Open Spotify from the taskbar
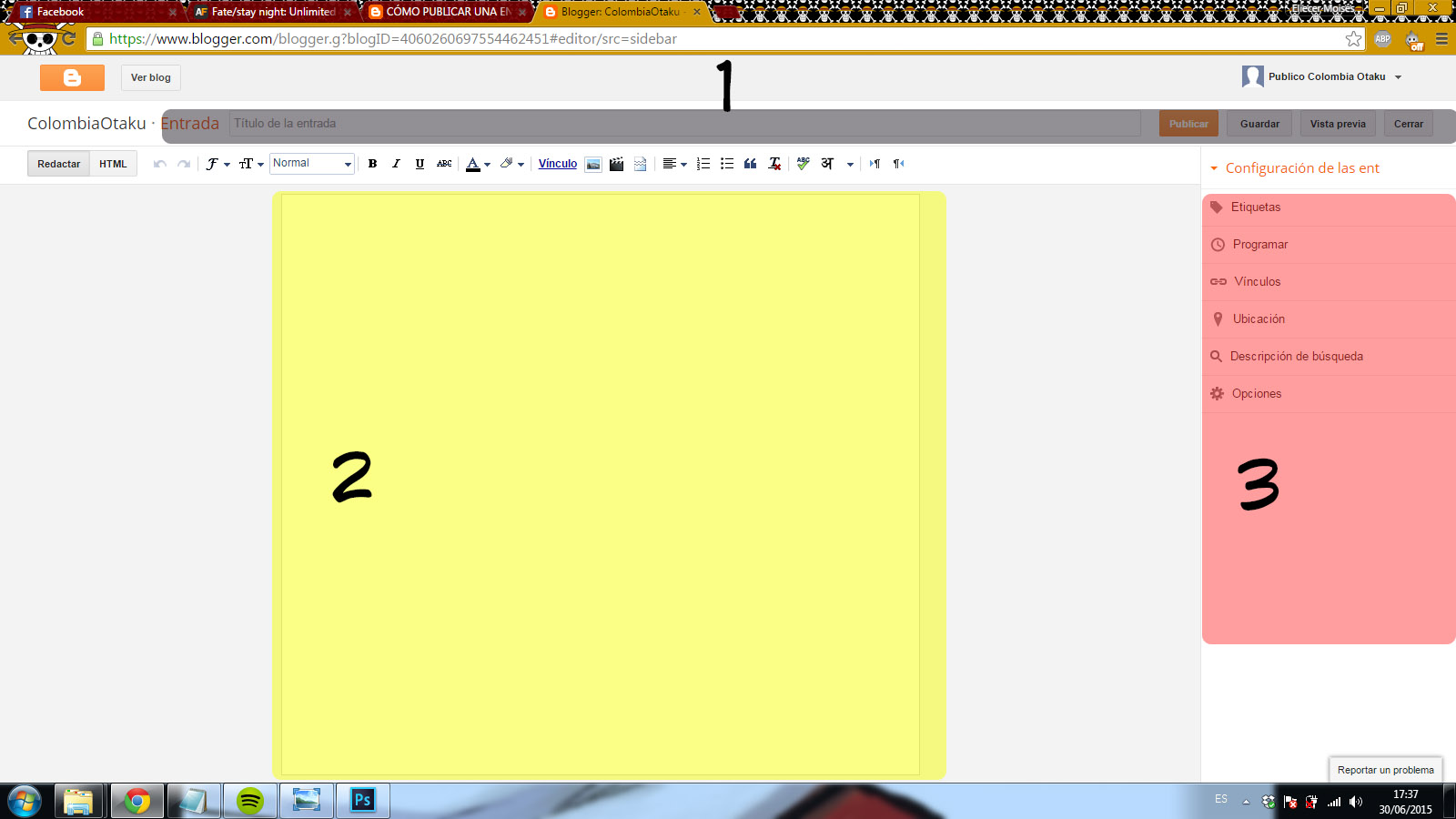1456x819 pixels. tap(250, 801)
